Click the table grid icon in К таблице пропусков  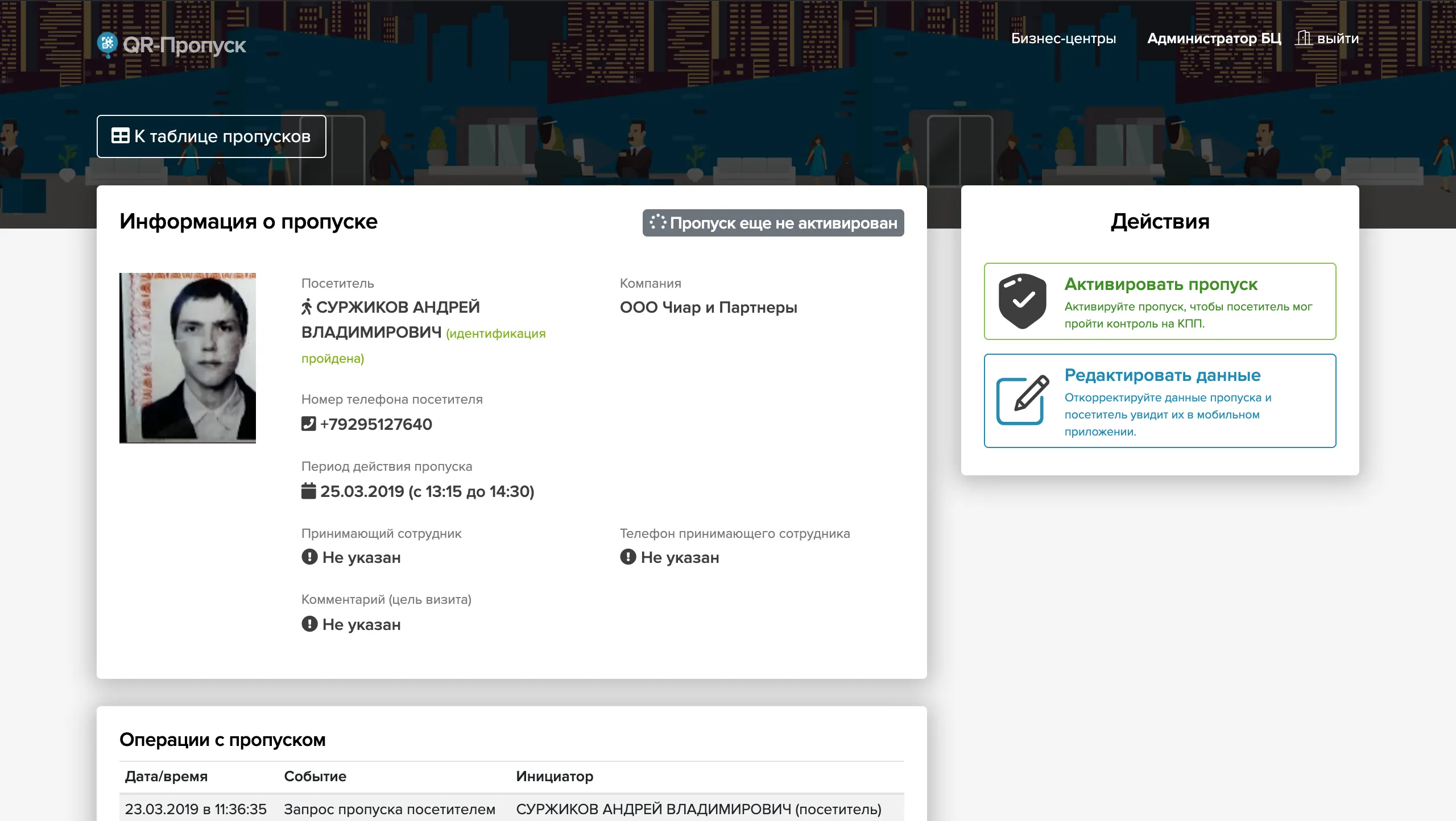[121, 136]
